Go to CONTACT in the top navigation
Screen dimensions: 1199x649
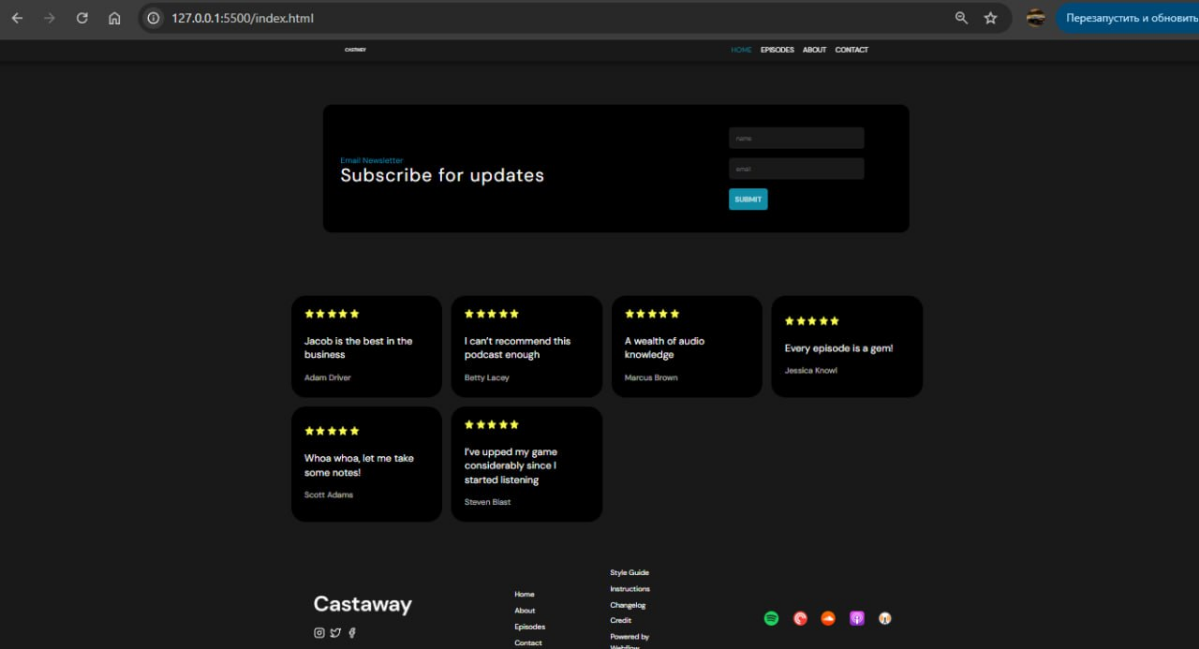click(851, 50)
